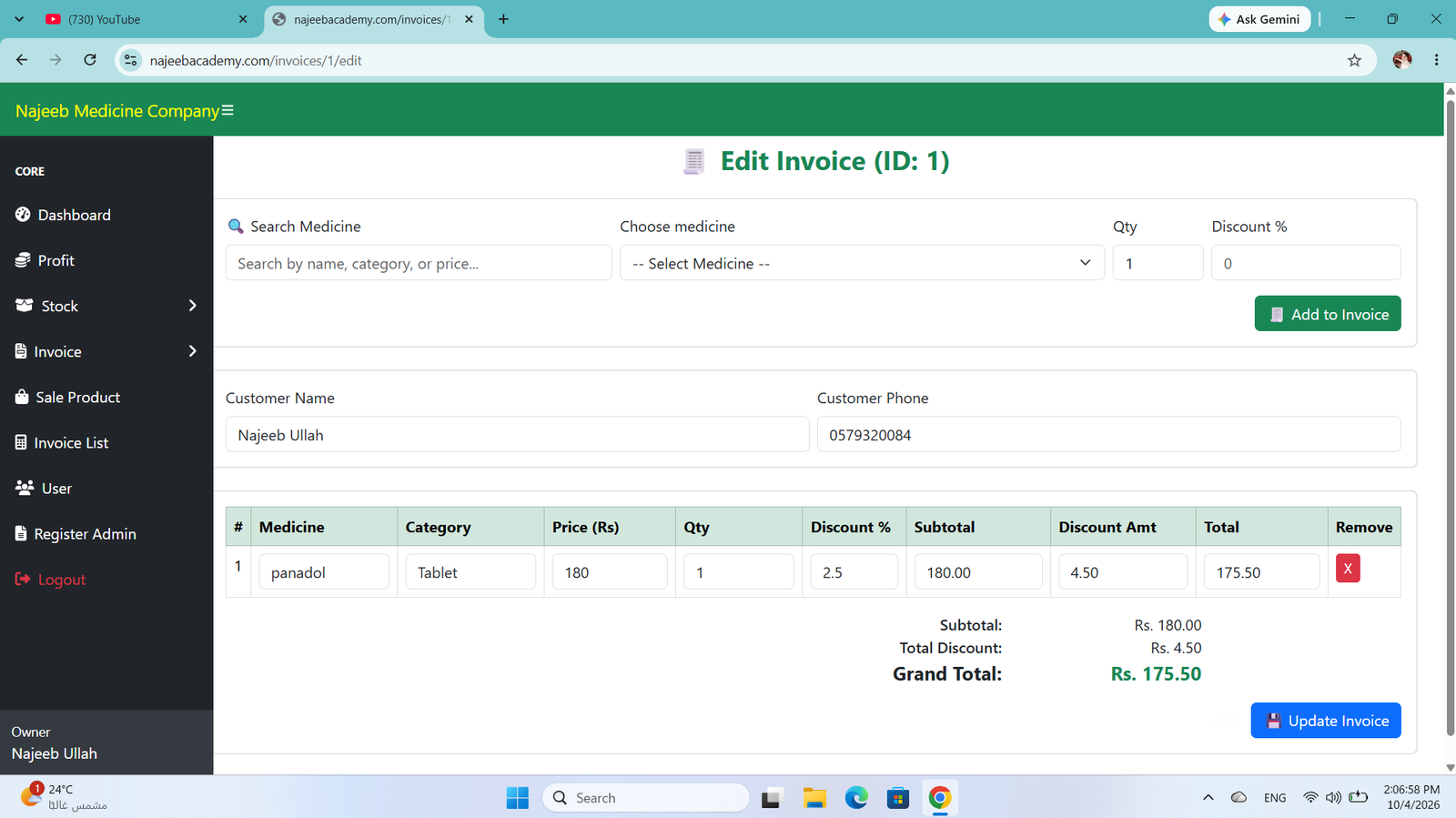Edit the Customer Name field
The width and height of the screenshot is (1456, 818).
coord(517,434)
